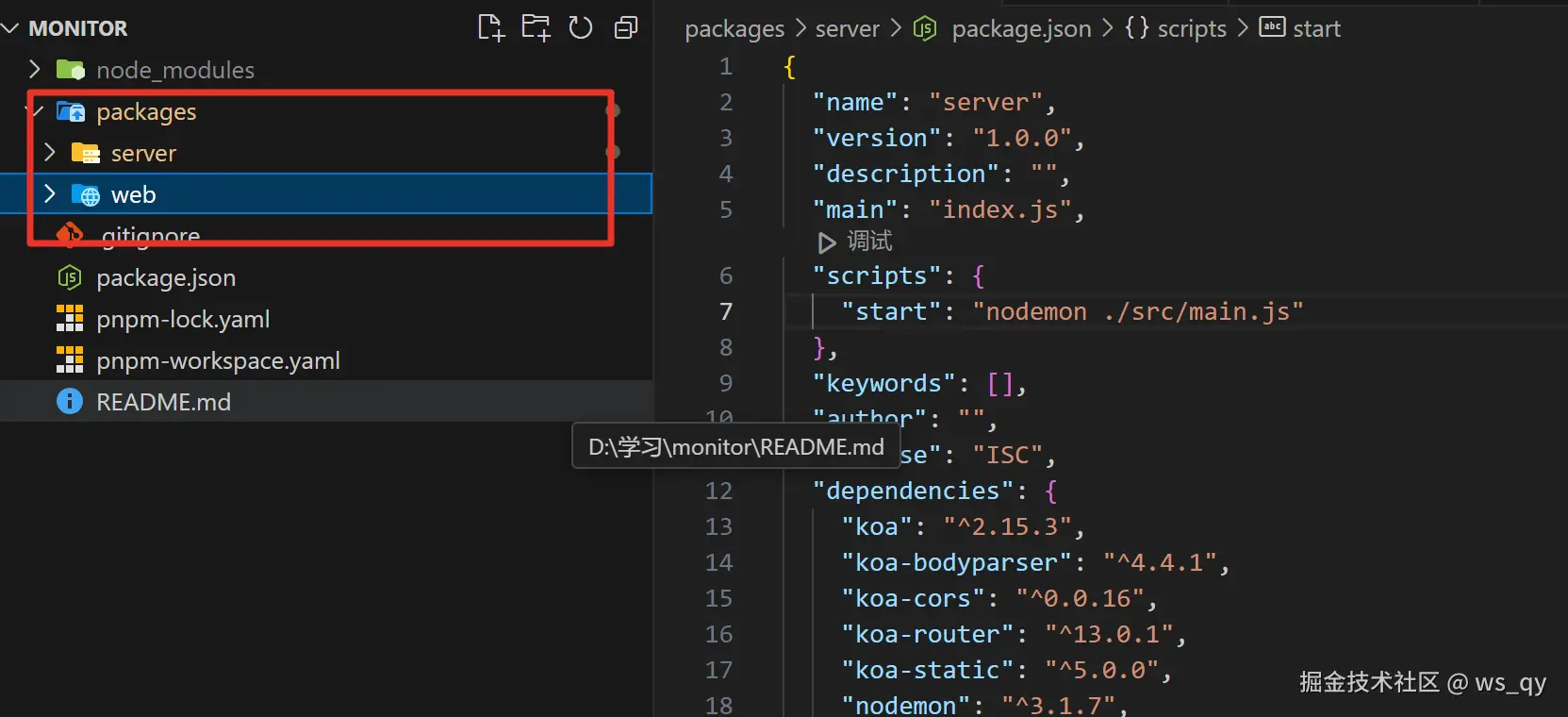Click the "start" key on line 7
This screenshot has width=1568, height=717.
(x=891, y=311)
